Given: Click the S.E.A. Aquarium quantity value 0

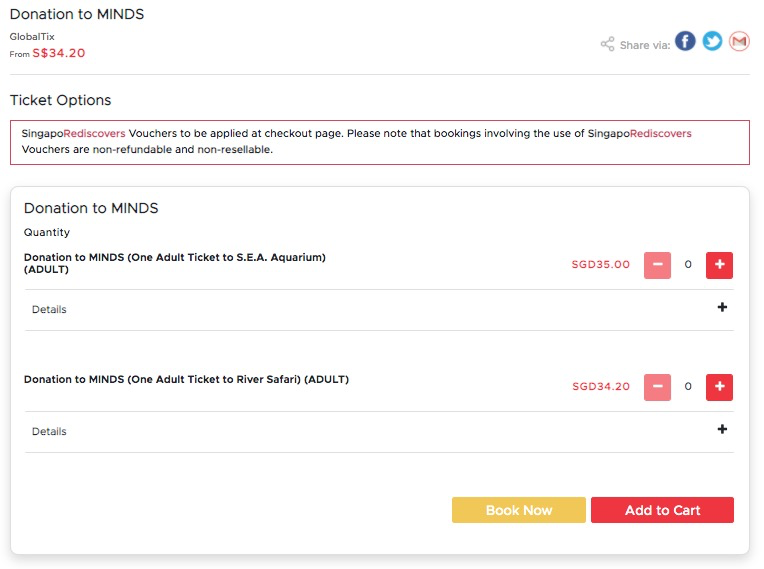Looking at the screenshot, I should click(x=688, y=265).
